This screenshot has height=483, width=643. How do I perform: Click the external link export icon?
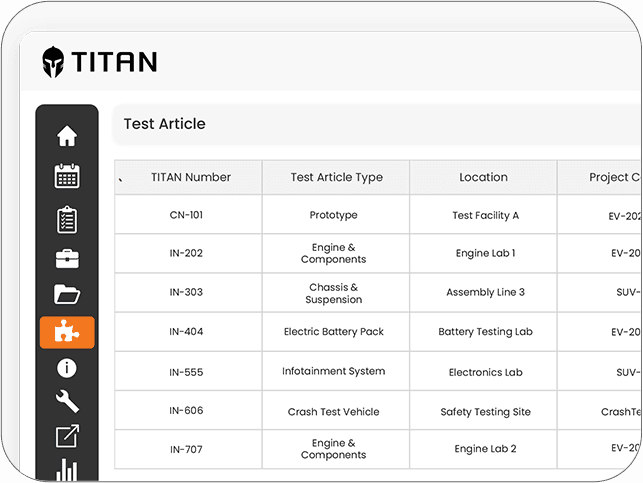[67, 436]
